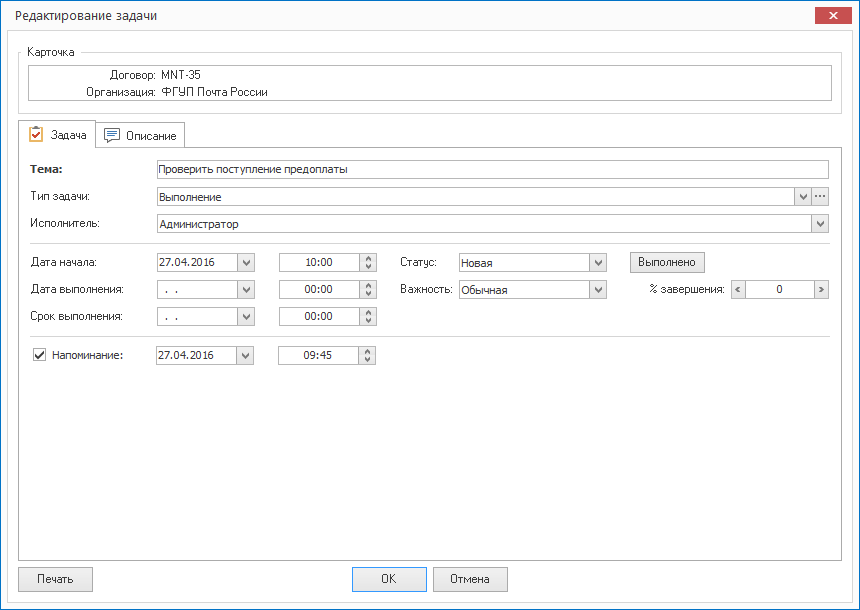Open the Дата начала calendar dropdown
This screenshot has width=860, height=610.
(246, 262)
